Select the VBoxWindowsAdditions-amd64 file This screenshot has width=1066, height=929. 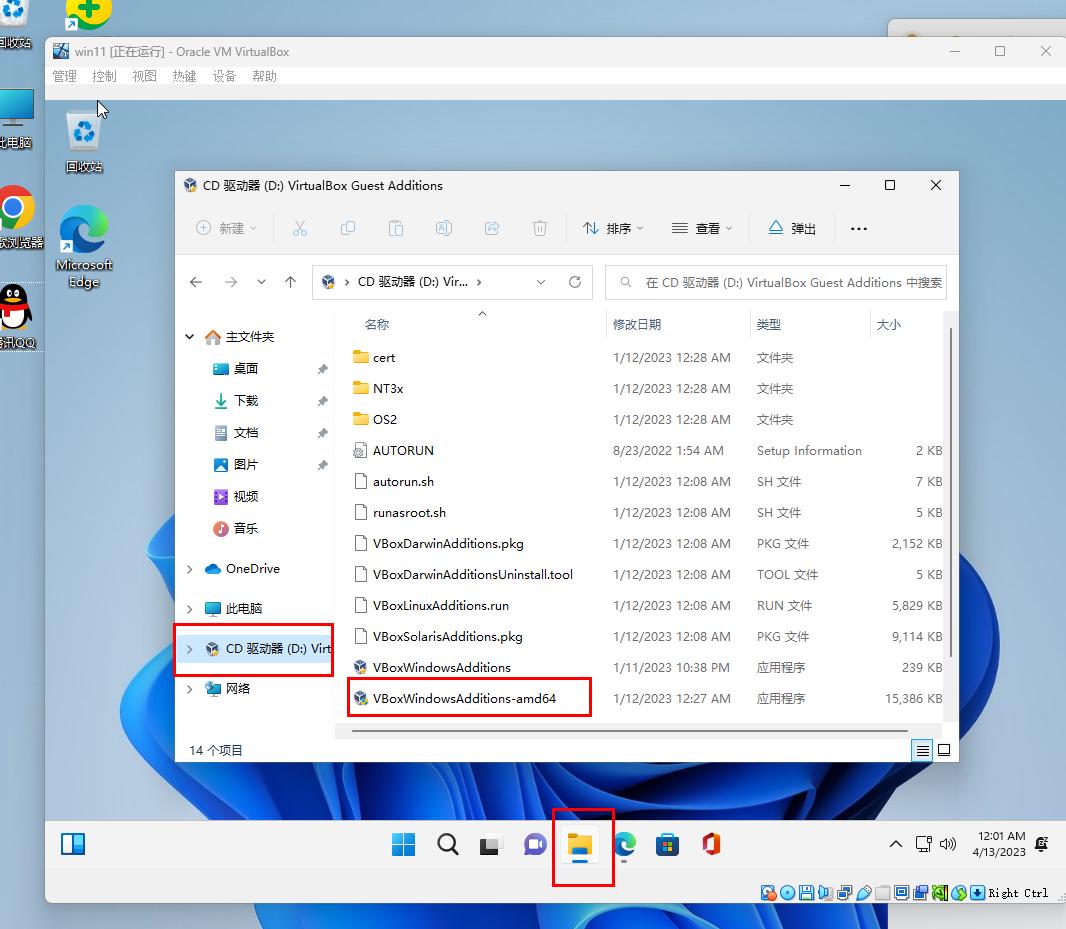point(464,698)
